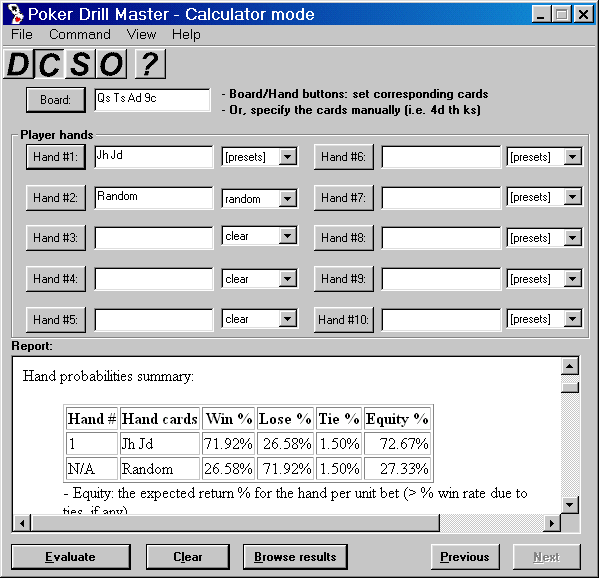
Task: Click the report scroll down arrow
Action: click(570, 505)
